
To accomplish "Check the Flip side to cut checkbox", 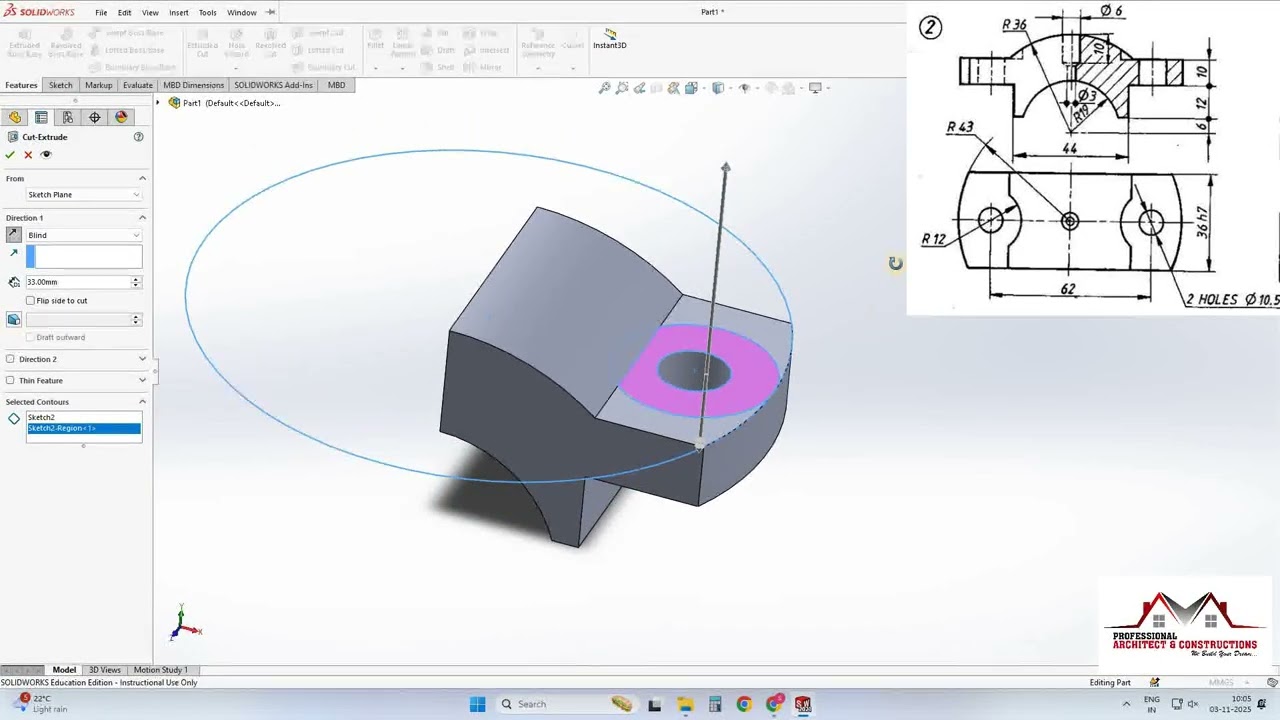I will 30,301.
